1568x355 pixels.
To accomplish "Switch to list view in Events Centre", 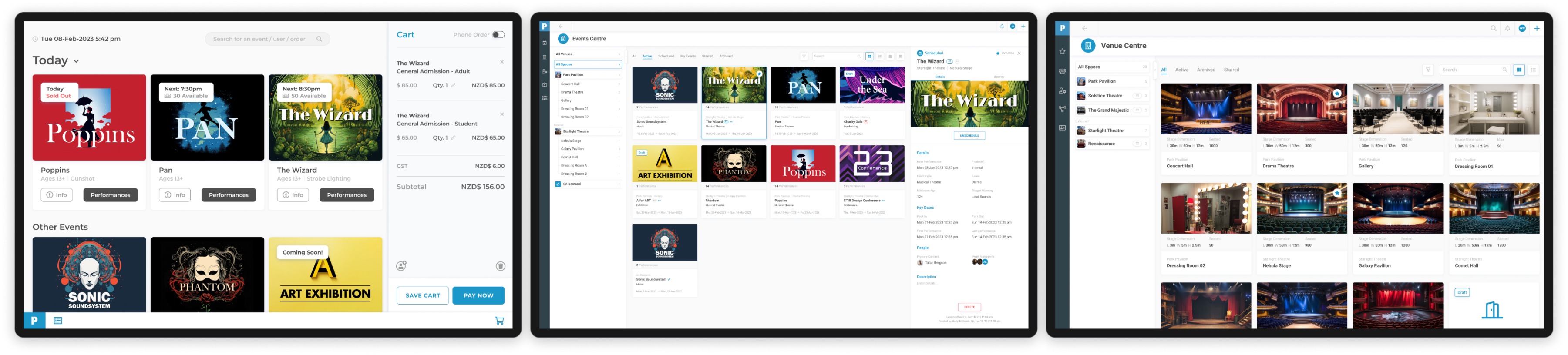I will point(880,57).
